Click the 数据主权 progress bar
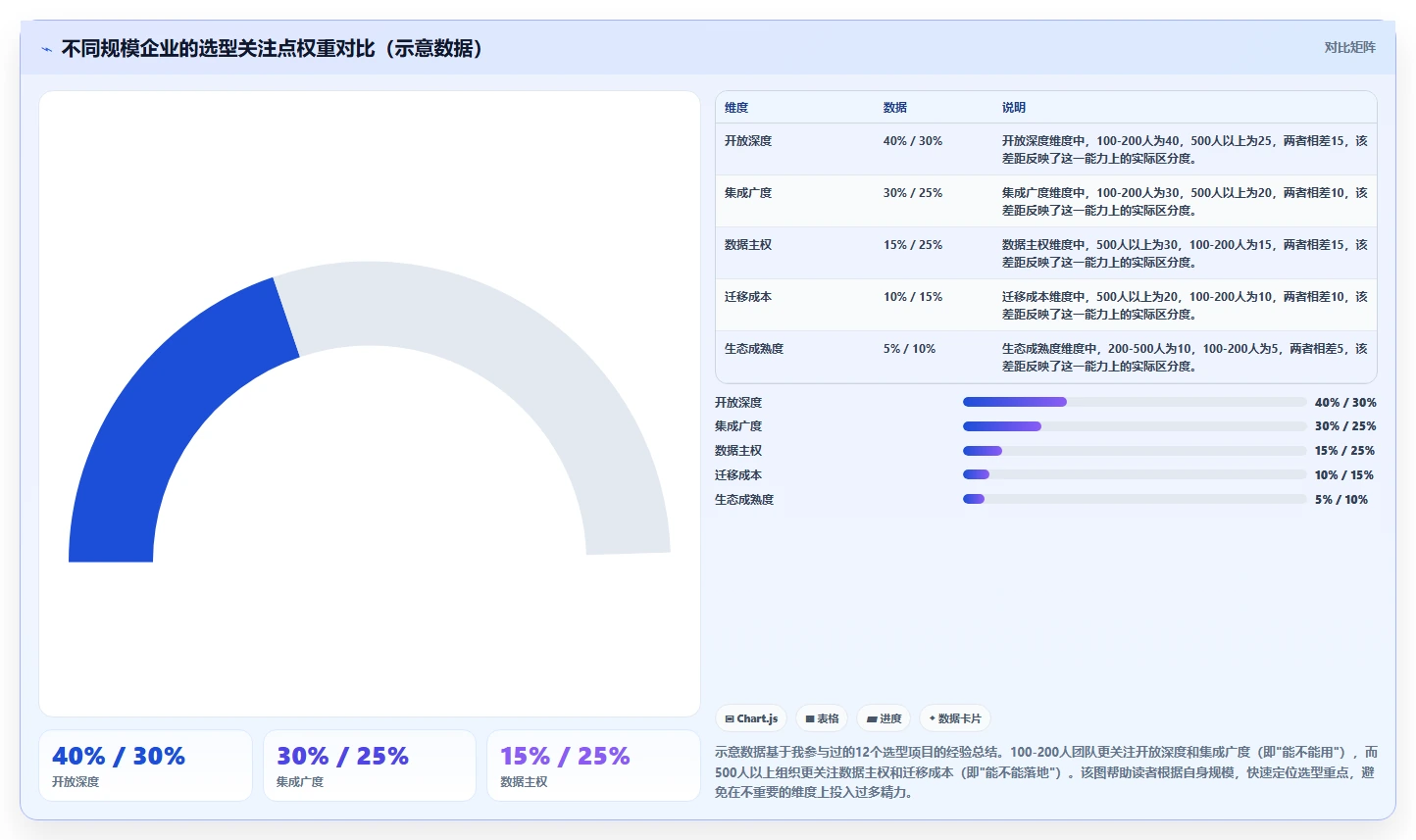 (1135, 451)
